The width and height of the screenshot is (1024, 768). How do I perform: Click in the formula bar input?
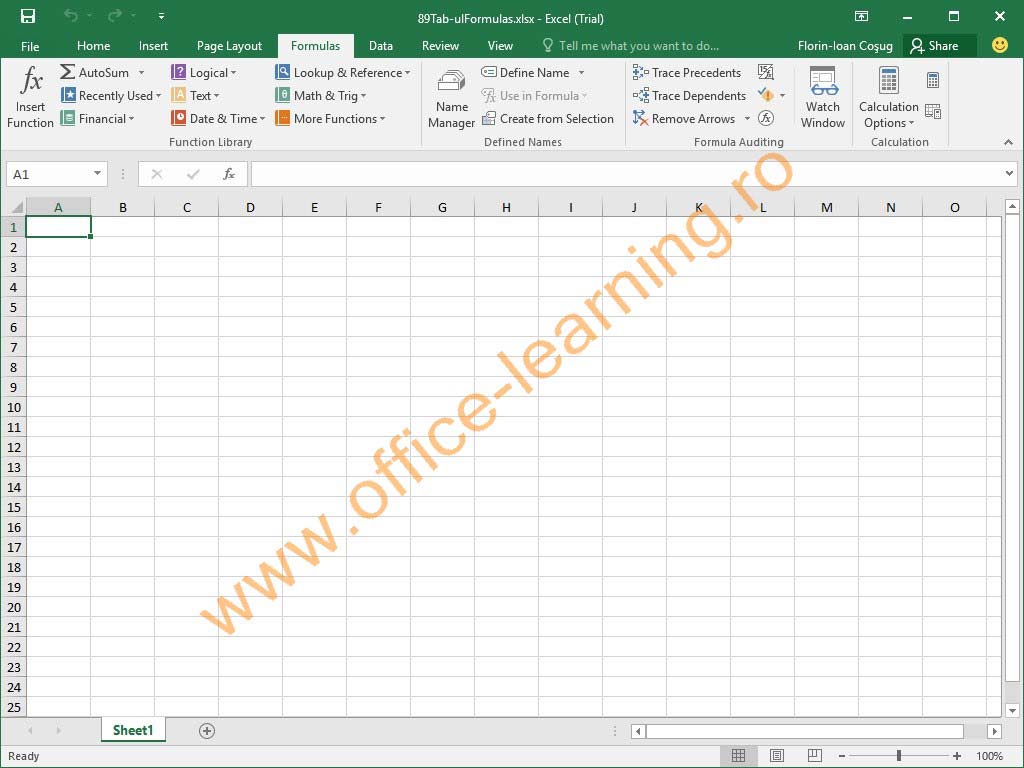626,174
